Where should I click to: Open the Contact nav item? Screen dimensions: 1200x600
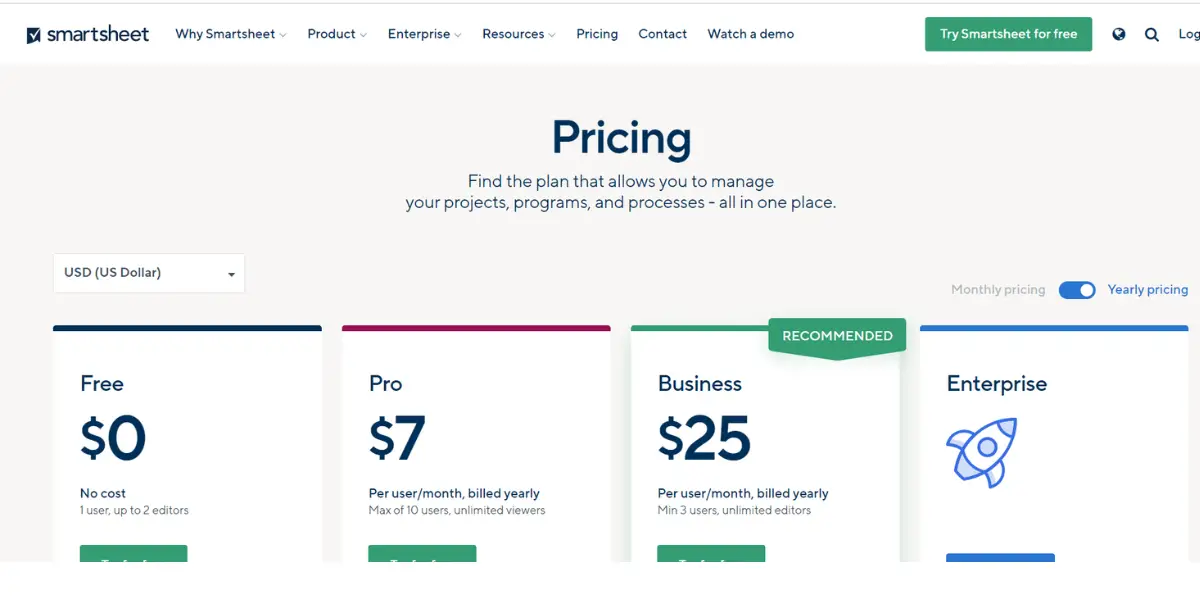click(x=662, y=34)
